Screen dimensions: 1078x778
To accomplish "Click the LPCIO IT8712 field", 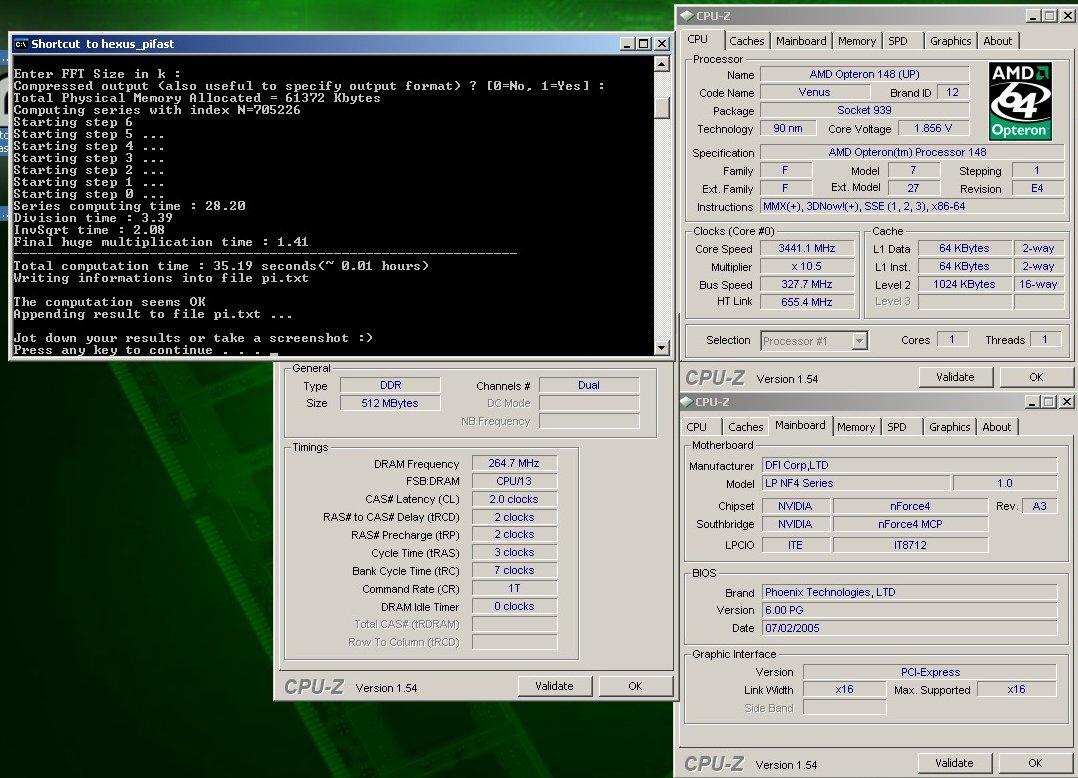I will (910, 545).
